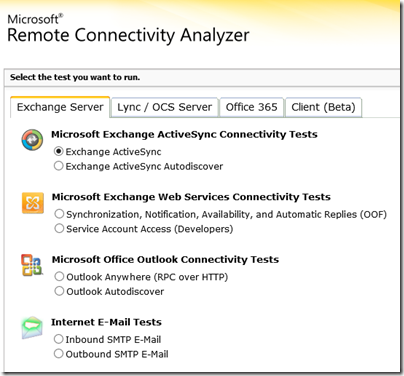Switch to the Client (Beta) tab
This screenshot has height=376, width=404.
pyautogui.click(x=323, y=107)
